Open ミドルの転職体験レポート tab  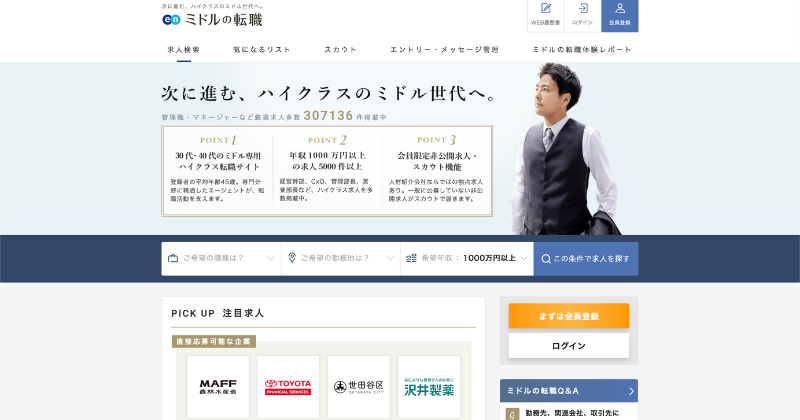(x=582, y=50)
